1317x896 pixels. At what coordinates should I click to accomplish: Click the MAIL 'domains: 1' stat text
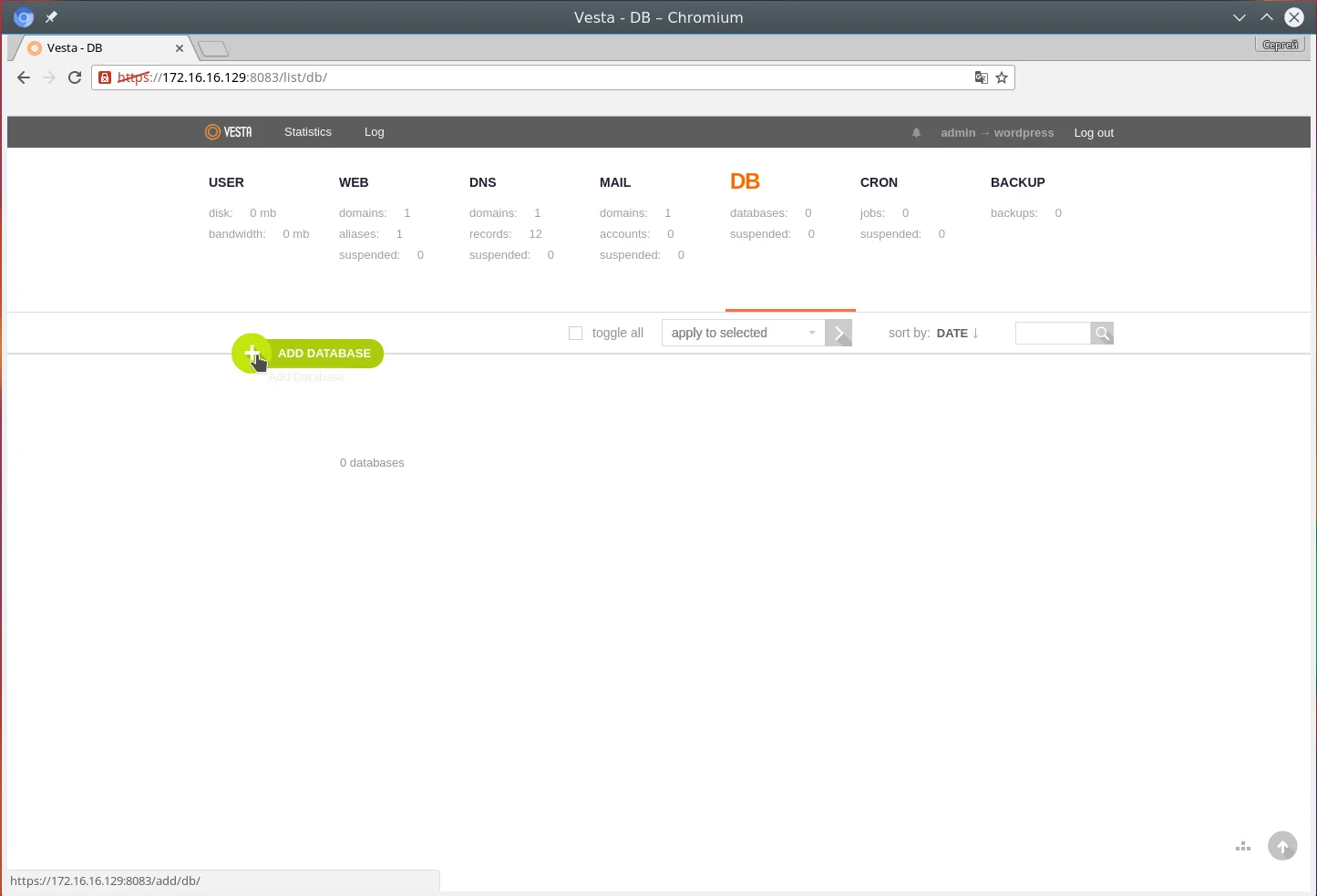click(636, 213)
